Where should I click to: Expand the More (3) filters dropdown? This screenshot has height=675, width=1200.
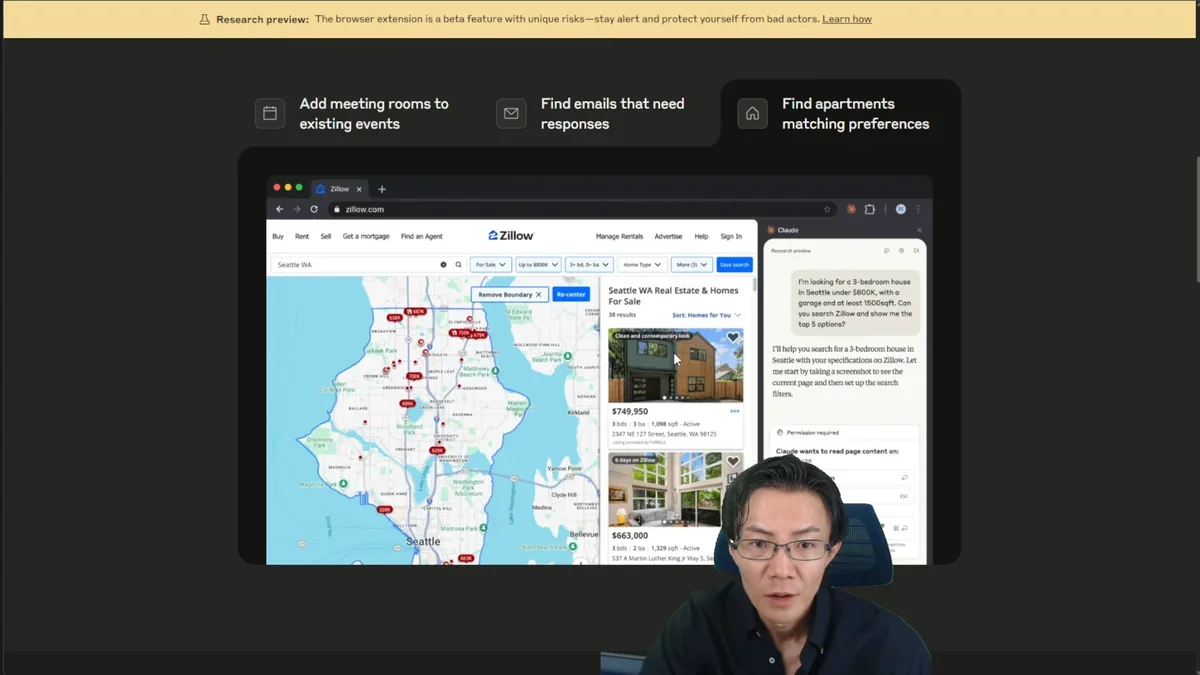tap(691, 265)
